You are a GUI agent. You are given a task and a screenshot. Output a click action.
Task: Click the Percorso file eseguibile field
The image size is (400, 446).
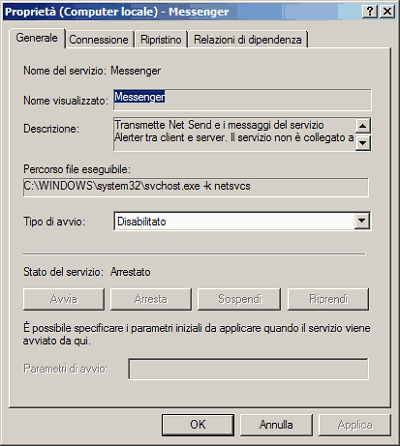point(196,187)
